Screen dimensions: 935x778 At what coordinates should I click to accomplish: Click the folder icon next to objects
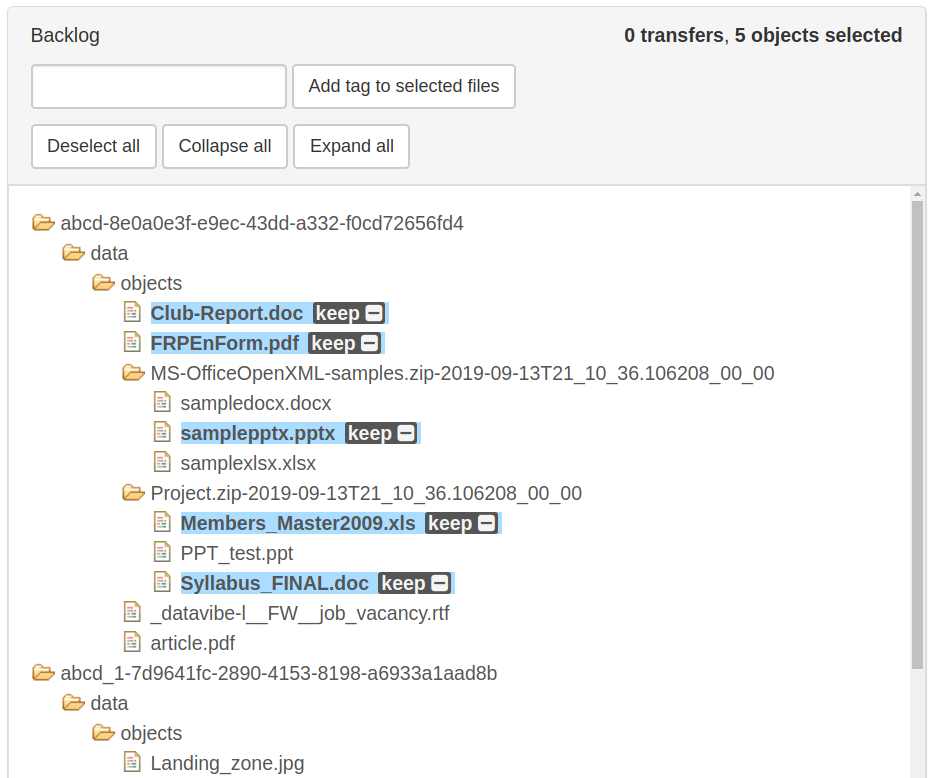tap(103, 282)
